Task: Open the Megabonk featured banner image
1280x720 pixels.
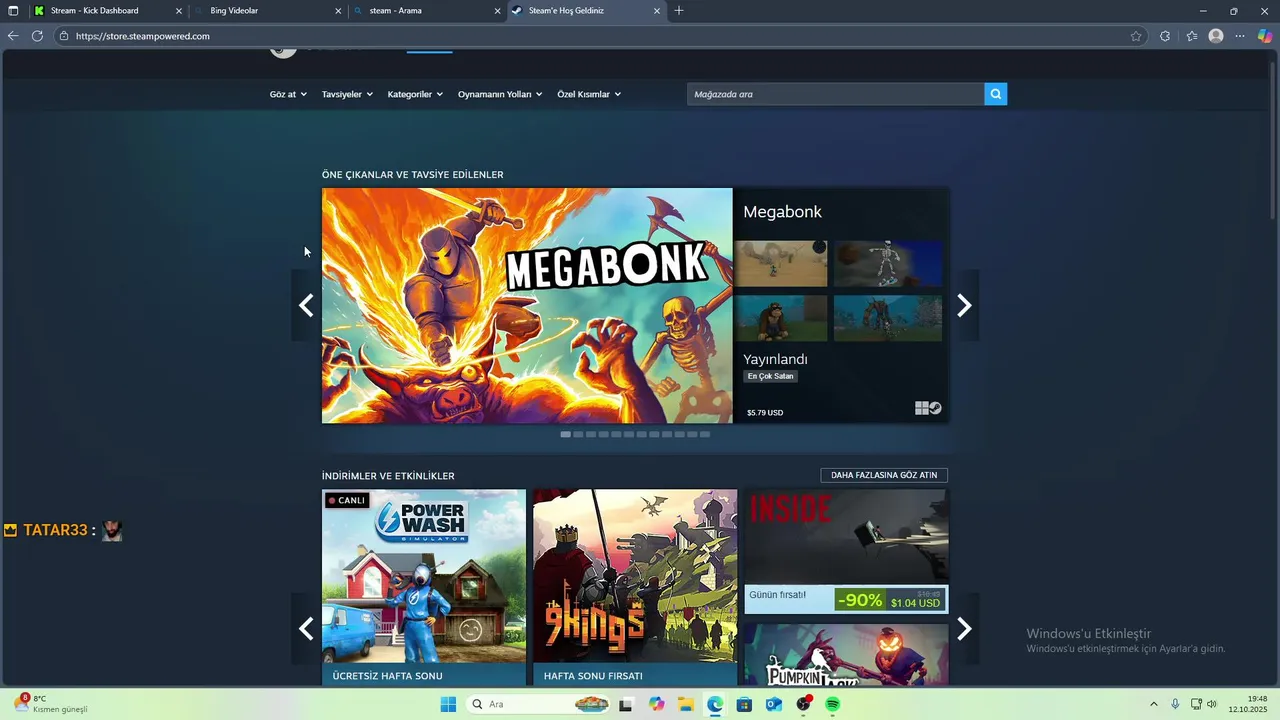Action: pyautogui.click(x=527, y=306)
